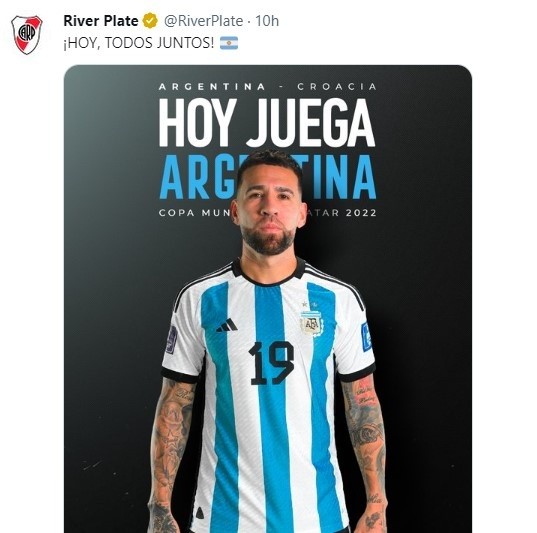This screenshot has height=533, width=537.
Task: Click the ARGENTINA - CROACIA caption
Action: [x=268, y=87]
